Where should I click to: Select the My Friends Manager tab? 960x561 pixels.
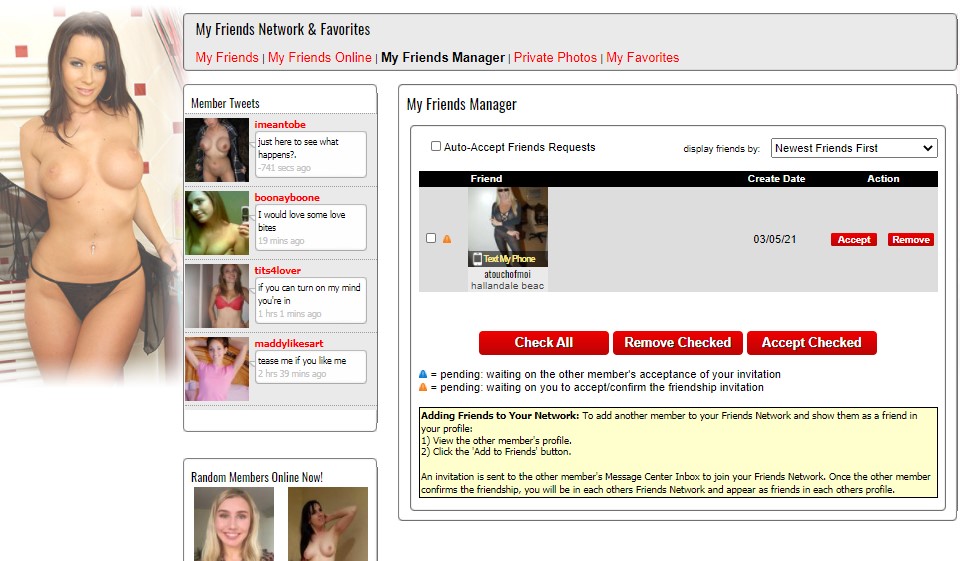pos(443,58)
